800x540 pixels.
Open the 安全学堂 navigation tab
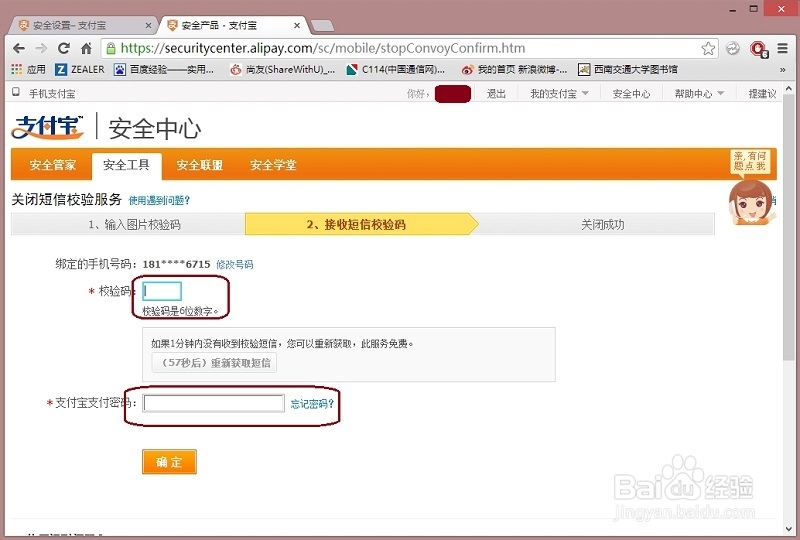point(273,165)
